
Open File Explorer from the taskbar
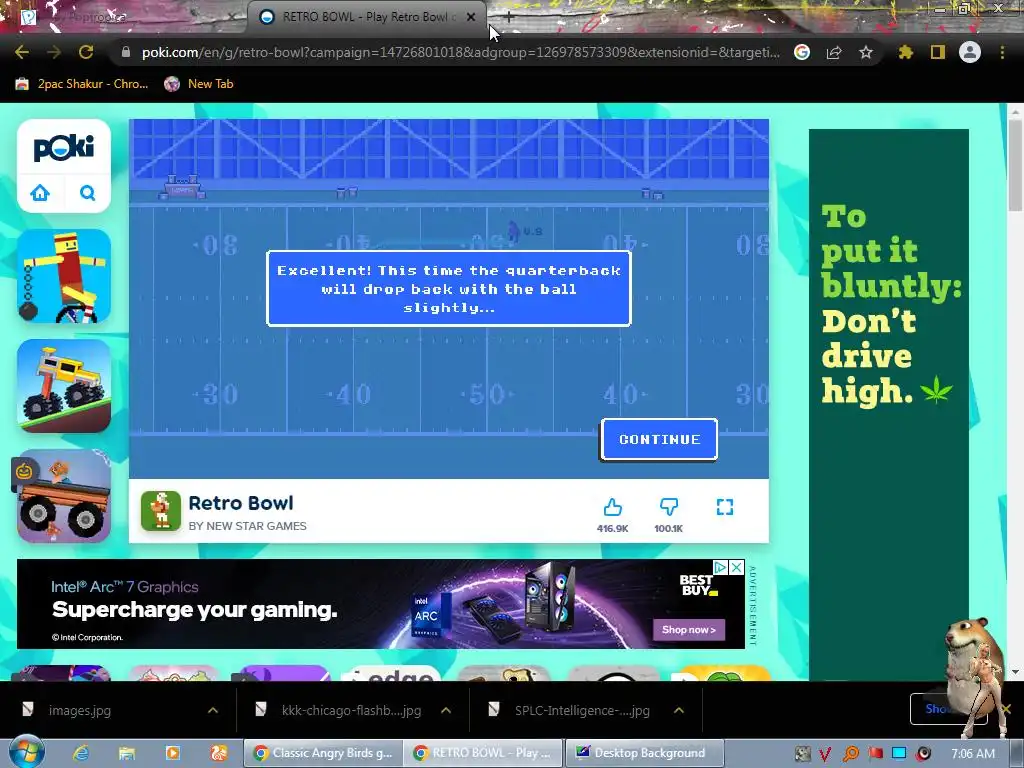[x=127, y=753]
